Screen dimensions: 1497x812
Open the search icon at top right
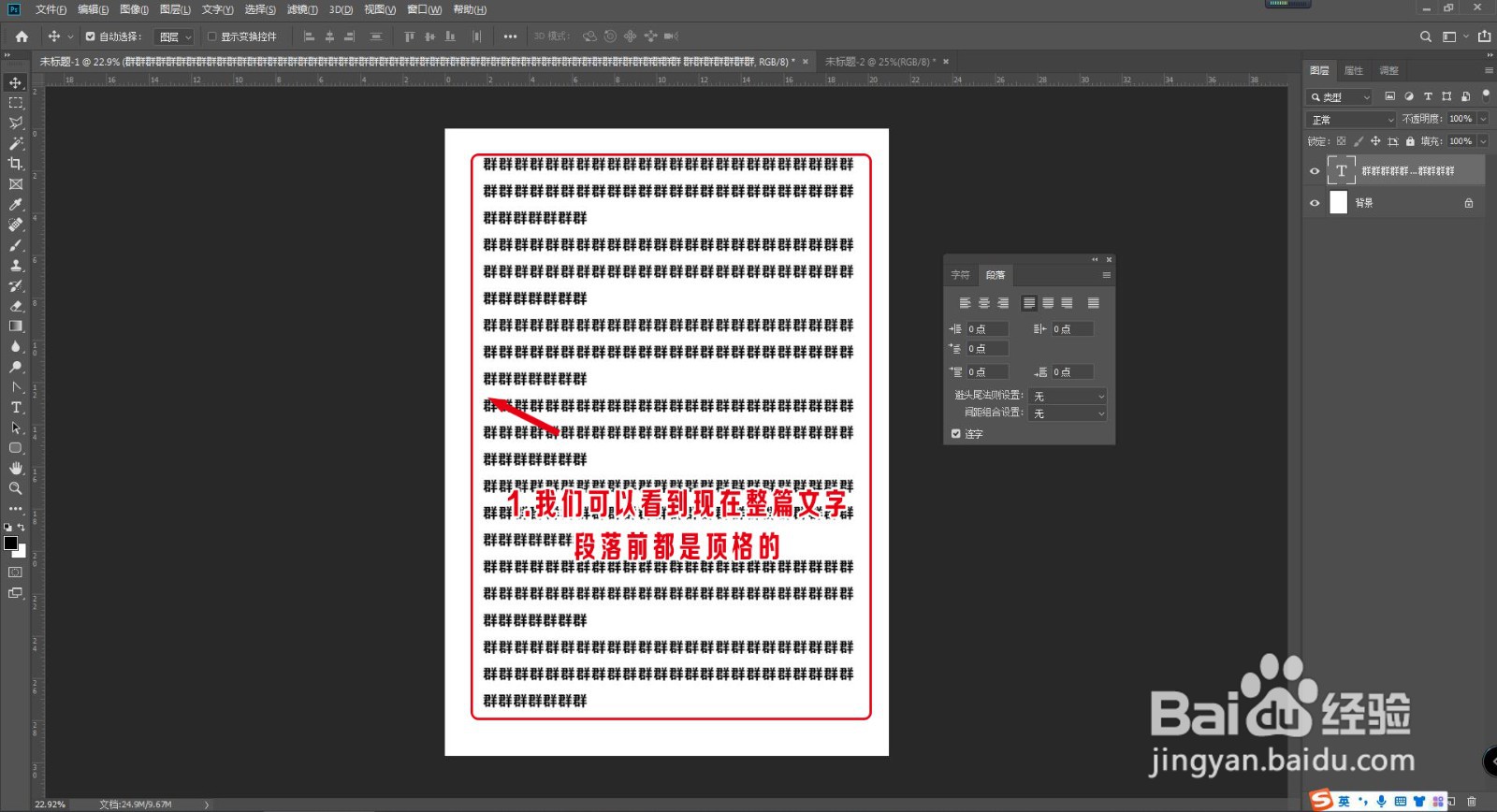click(1426, 36)
